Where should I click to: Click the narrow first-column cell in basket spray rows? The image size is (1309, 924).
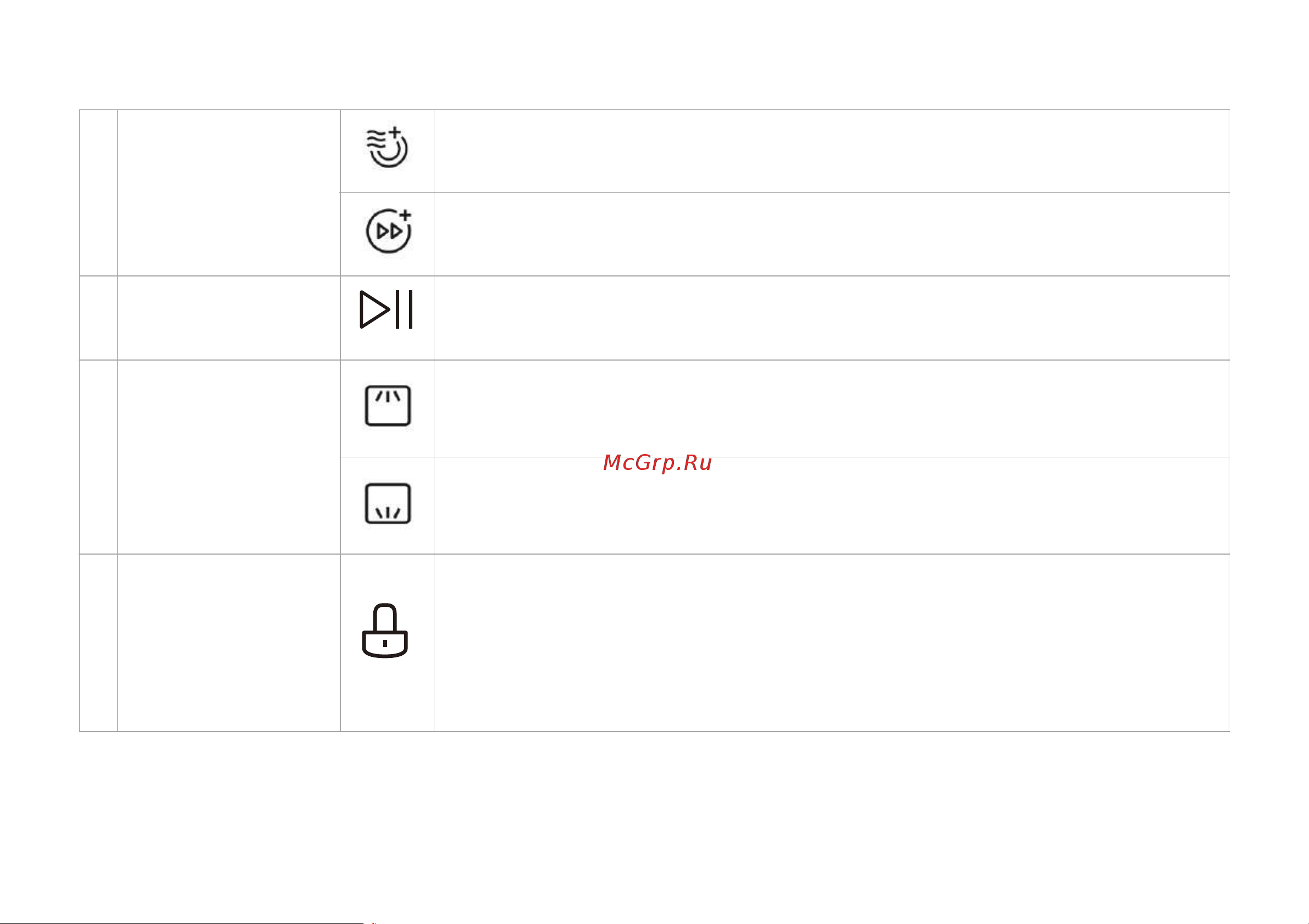click(x=98, y=457)
